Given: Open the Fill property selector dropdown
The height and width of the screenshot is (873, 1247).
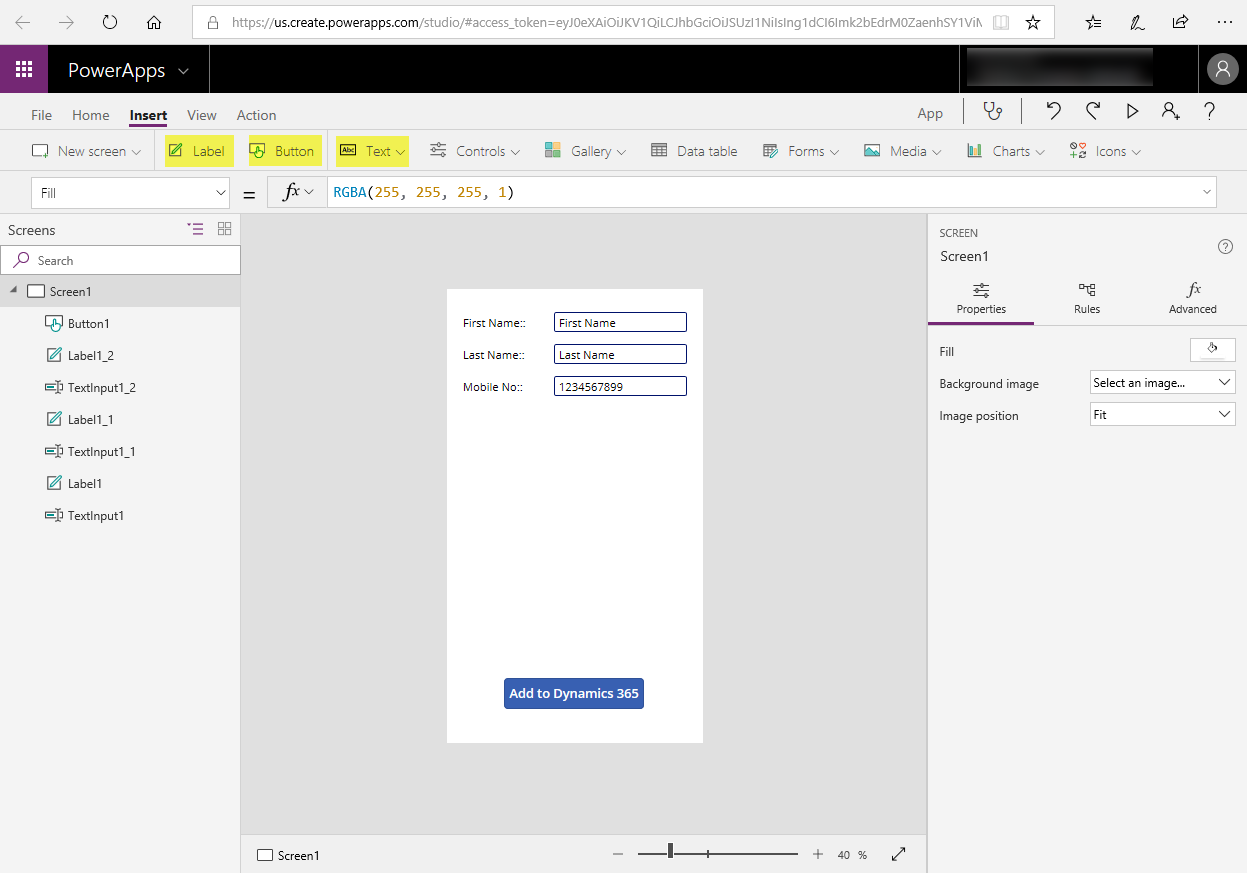Looking at the screenshot, I should 131,193.
